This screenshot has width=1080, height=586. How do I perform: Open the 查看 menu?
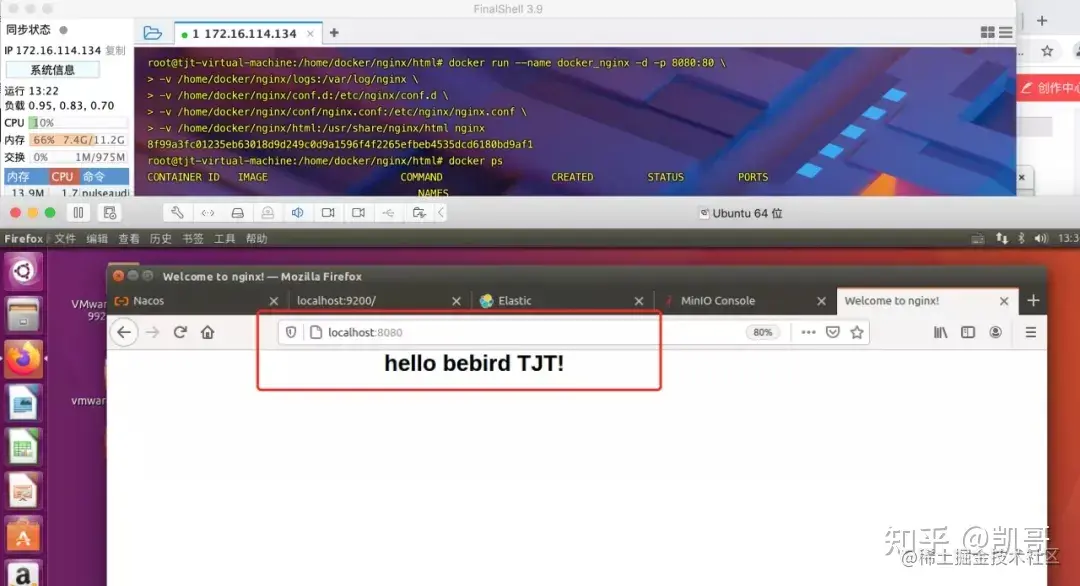[129, 238]
